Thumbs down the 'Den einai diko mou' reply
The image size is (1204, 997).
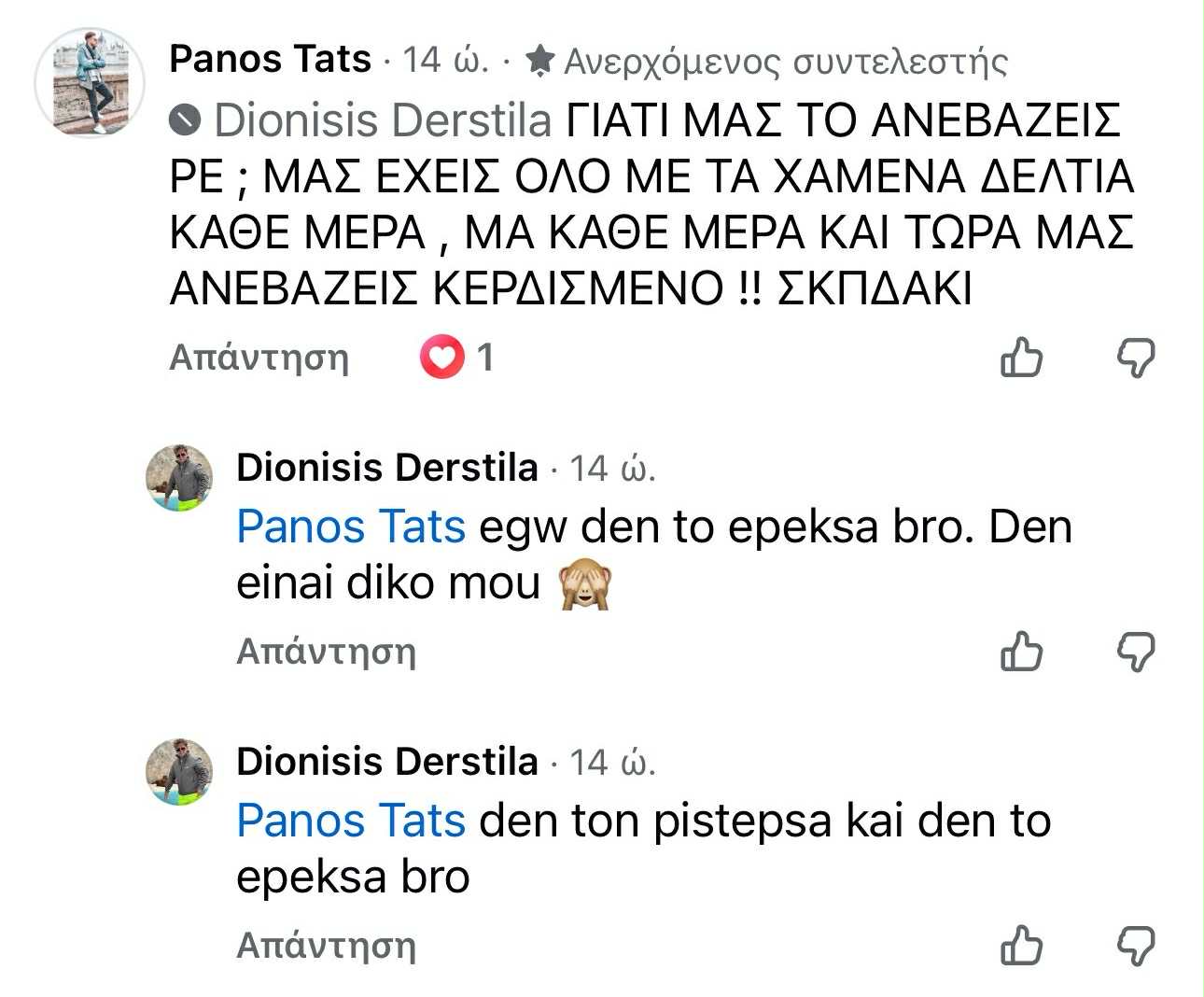(x=1136, y=652)
